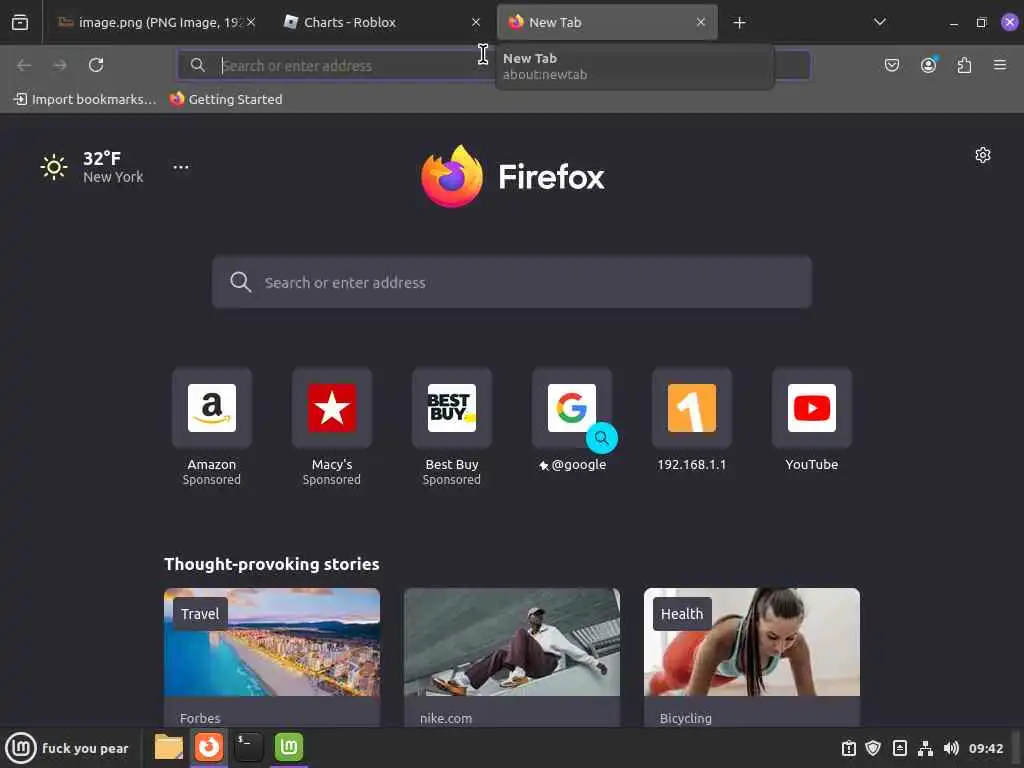The height and width of the screenshot is (768, 1024).
Task: Open the terminal taskbar icon
Action: click(249, 747)
